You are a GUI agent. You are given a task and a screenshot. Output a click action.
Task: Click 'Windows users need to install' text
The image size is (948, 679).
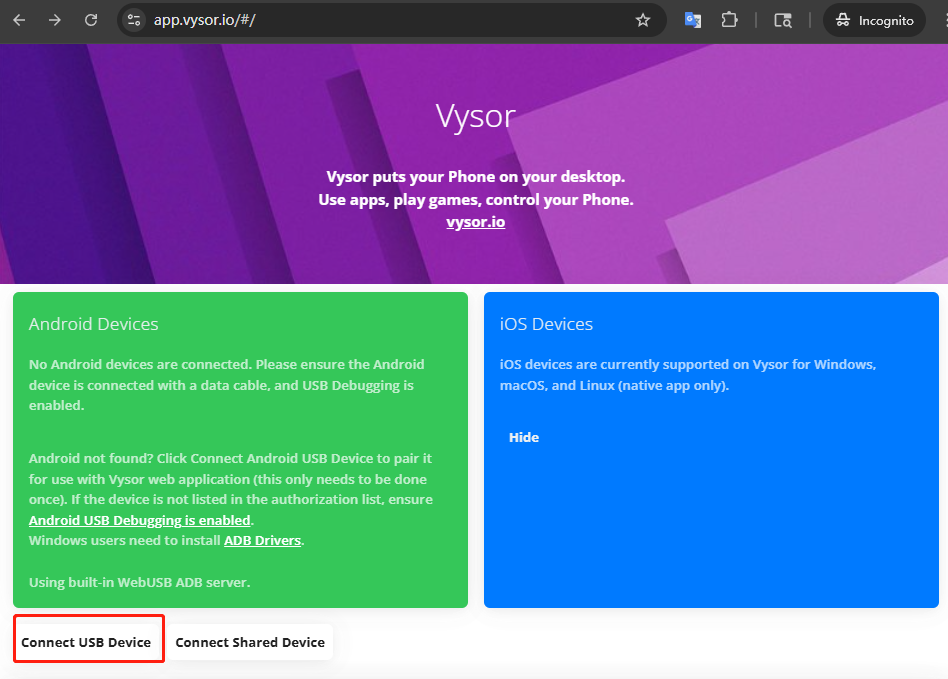[125, 541]
